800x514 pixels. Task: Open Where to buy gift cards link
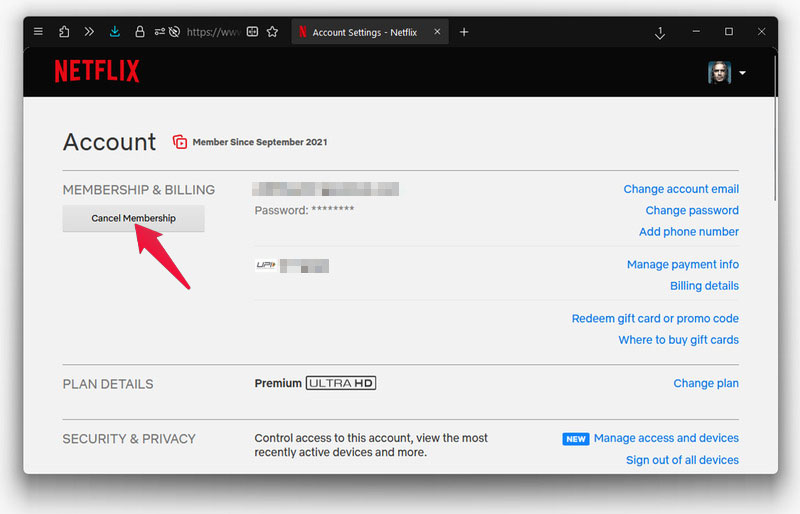(679, 340)
